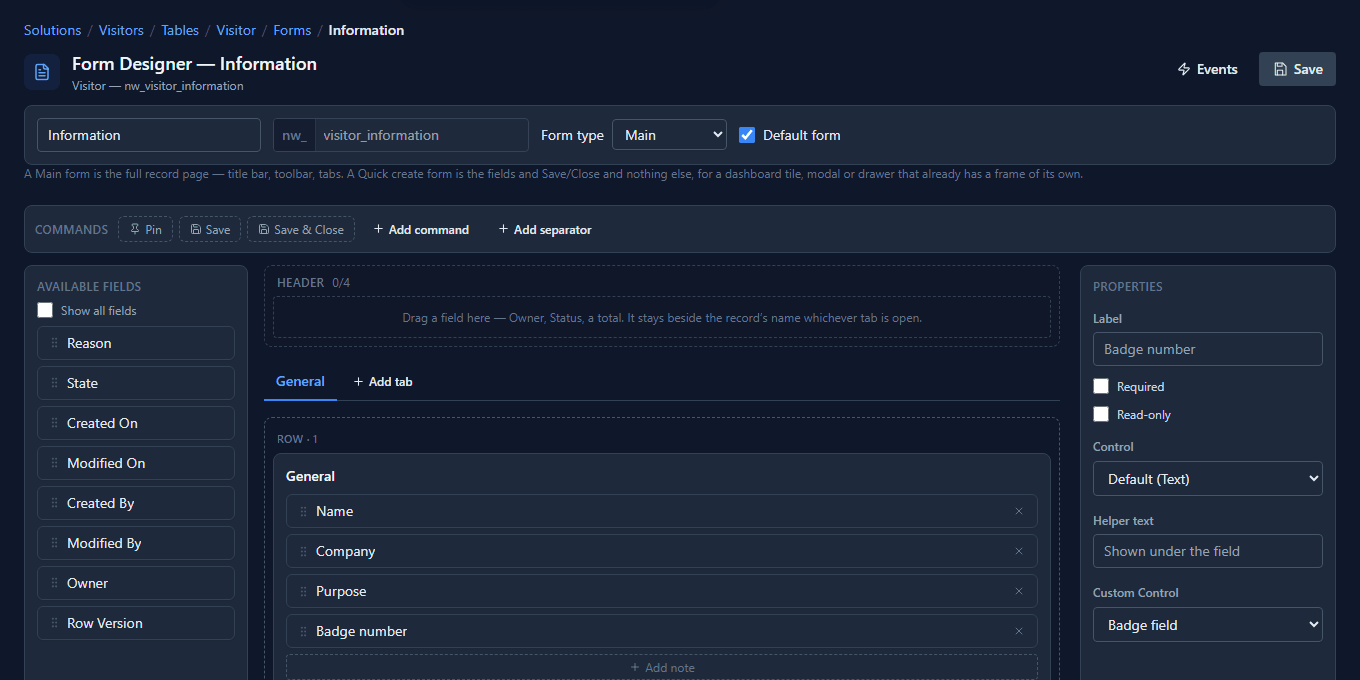Enable Show all fields checkbox

(x=45, y=310)
